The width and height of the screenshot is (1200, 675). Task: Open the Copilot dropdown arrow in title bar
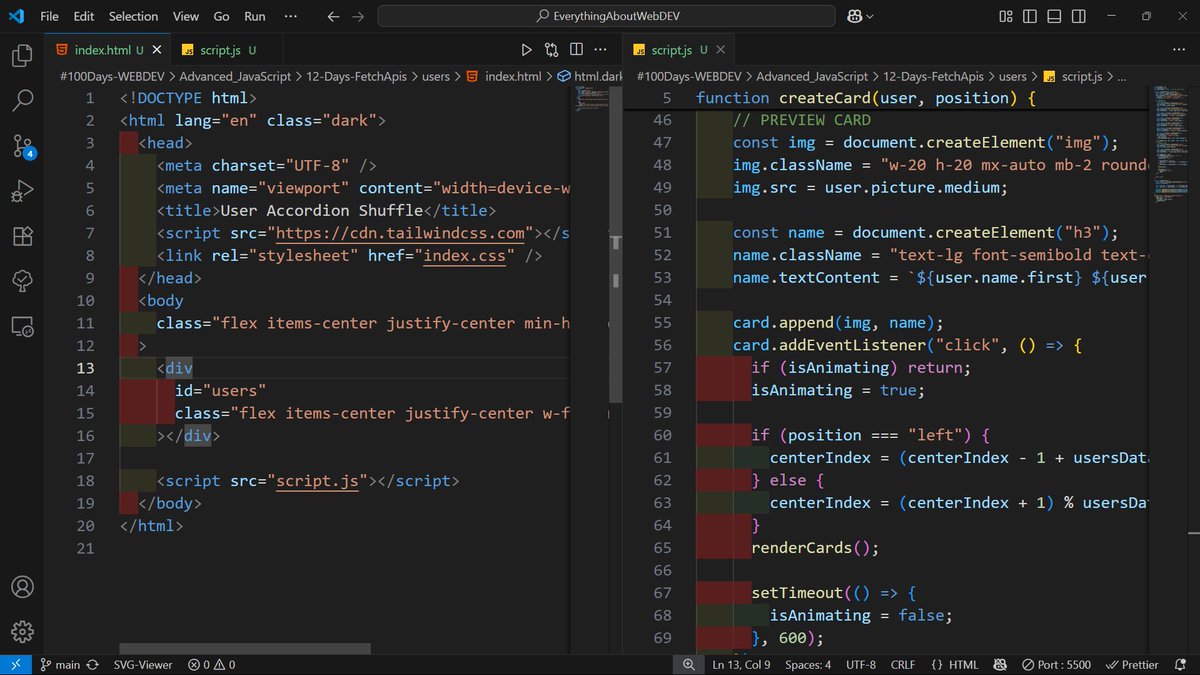click(870, 16)
